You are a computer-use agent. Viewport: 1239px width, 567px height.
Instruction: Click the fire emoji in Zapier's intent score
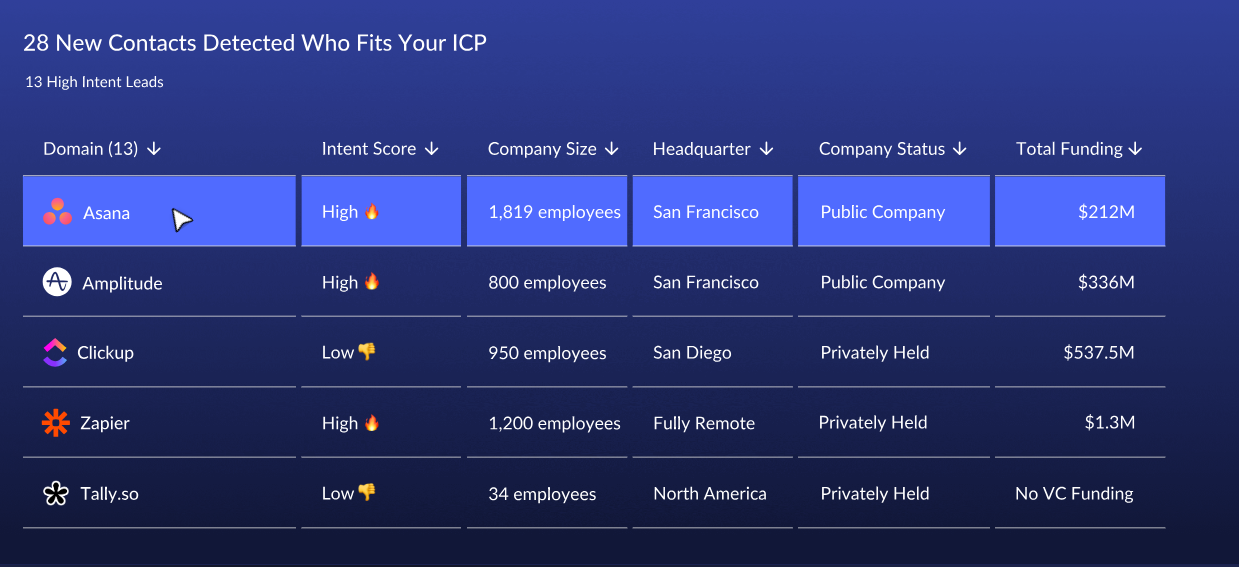(x=372, y=422)
